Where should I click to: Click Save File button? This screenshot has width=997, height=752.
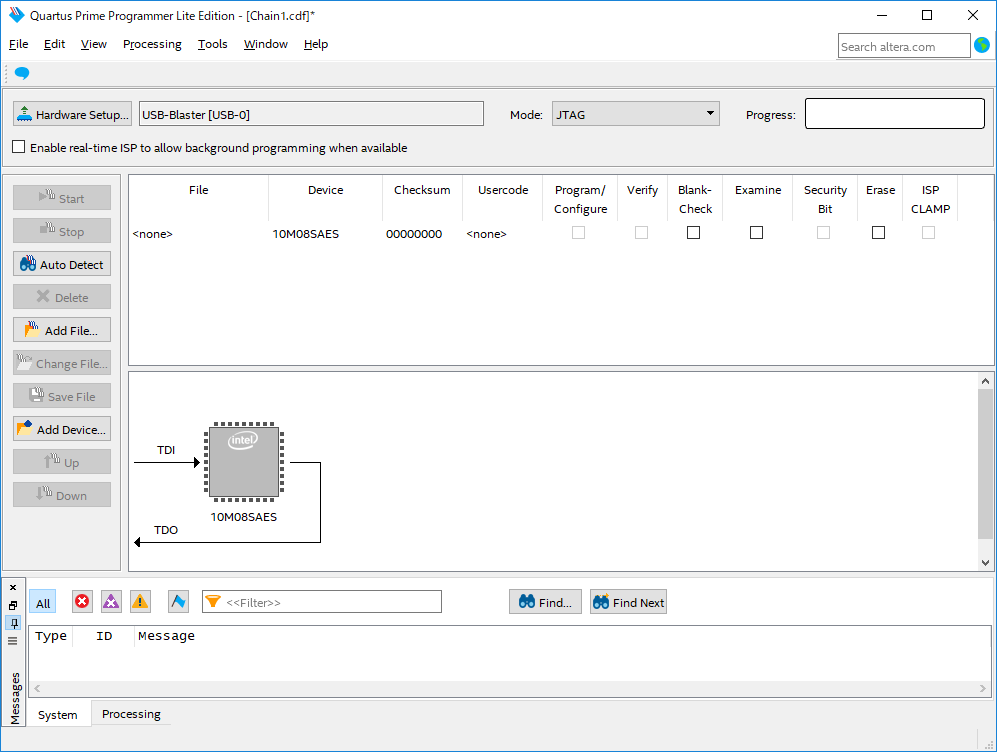(x=62, y=397)
